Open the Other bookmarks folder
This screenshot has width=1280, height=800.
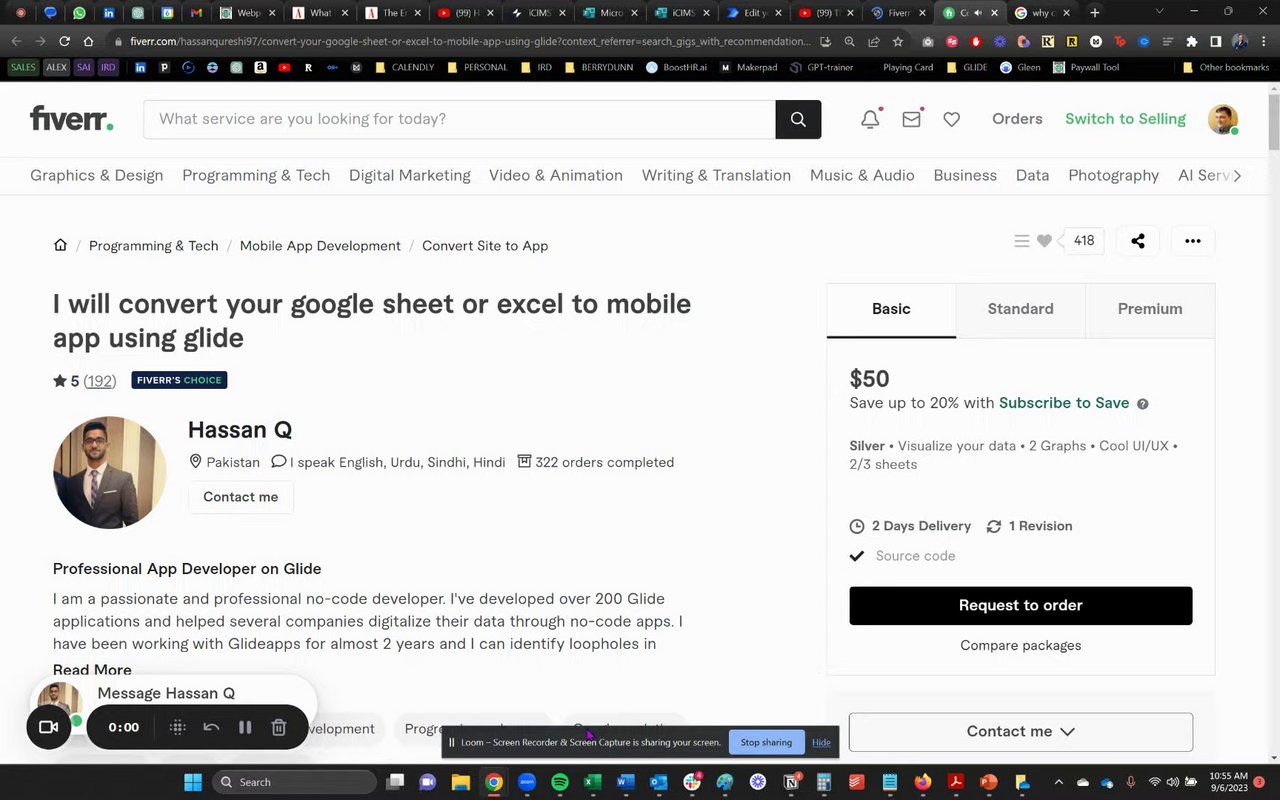pyautogui.click(x=1225, y=67)
